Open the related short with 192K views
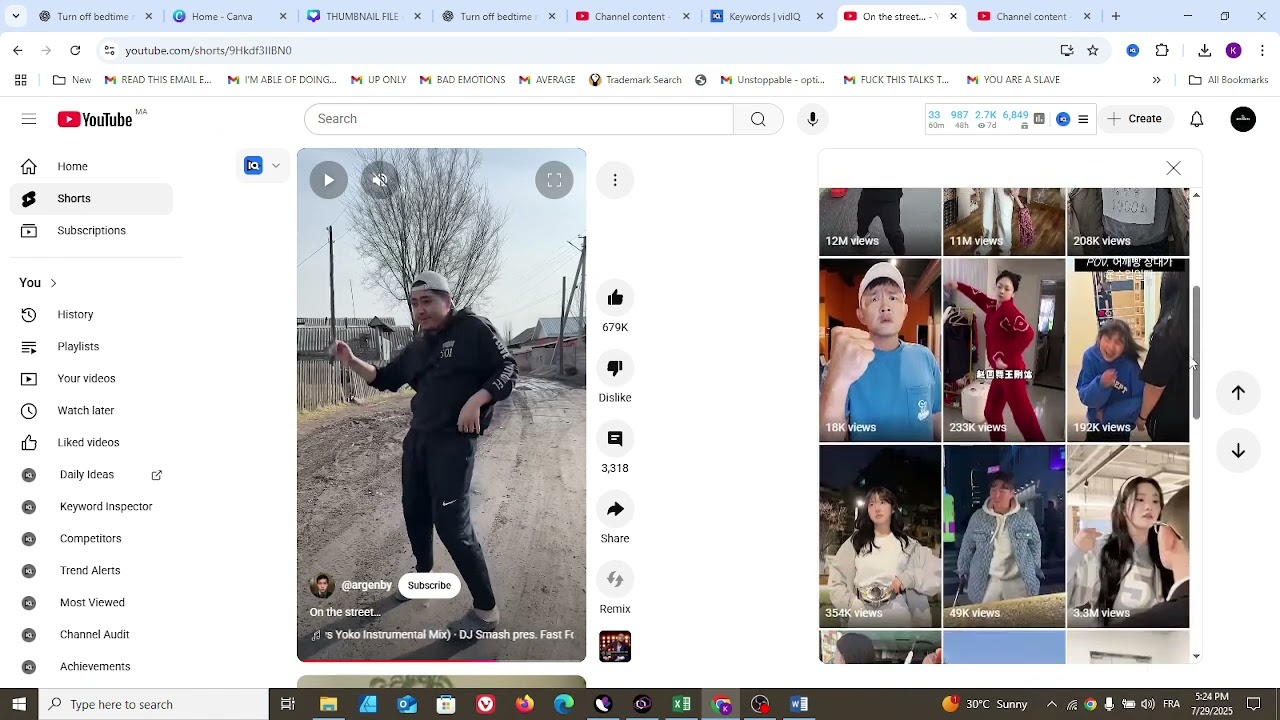Viewport: 1280px width, 720px height. tap(1128, 350)
